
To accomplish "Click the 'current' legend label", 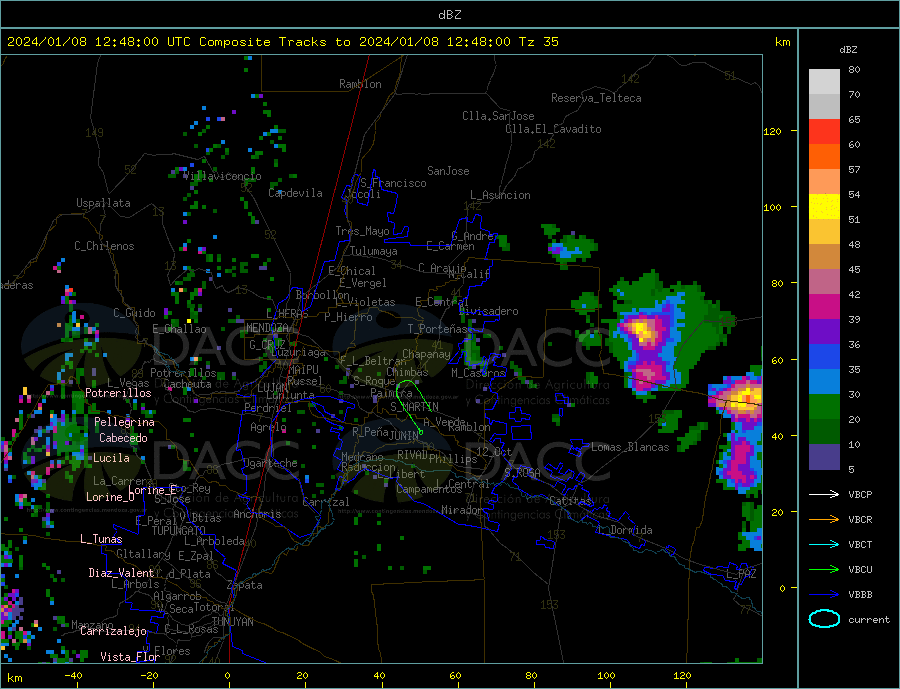I will point(869,620).
